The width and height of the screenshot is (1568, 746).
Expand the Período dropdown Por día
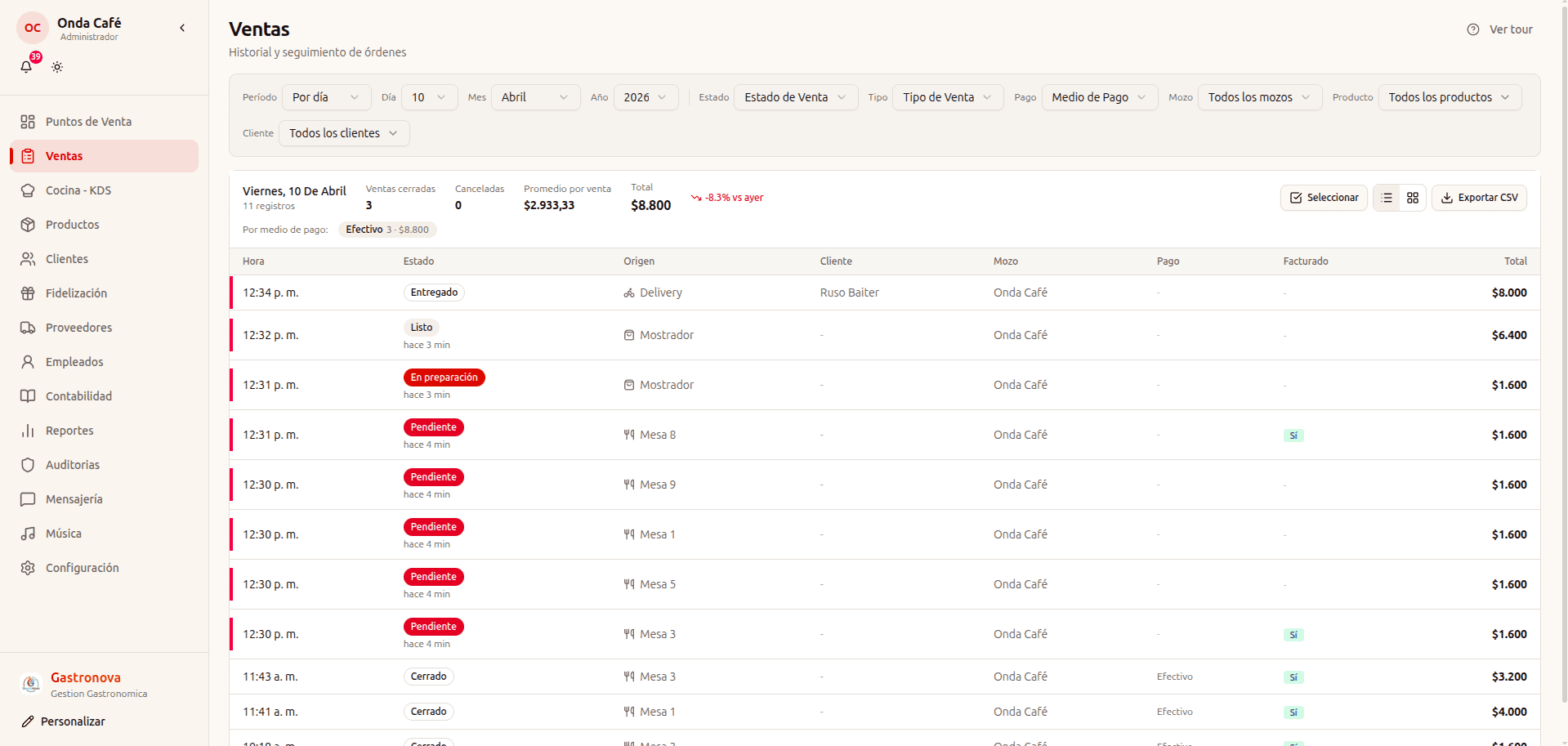click(x=326, y=97)
